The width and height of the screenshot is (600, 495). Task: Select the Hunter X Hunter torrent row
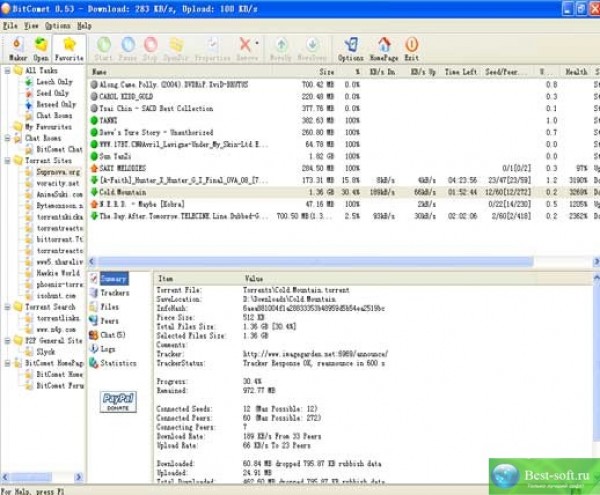pos(343,180)
